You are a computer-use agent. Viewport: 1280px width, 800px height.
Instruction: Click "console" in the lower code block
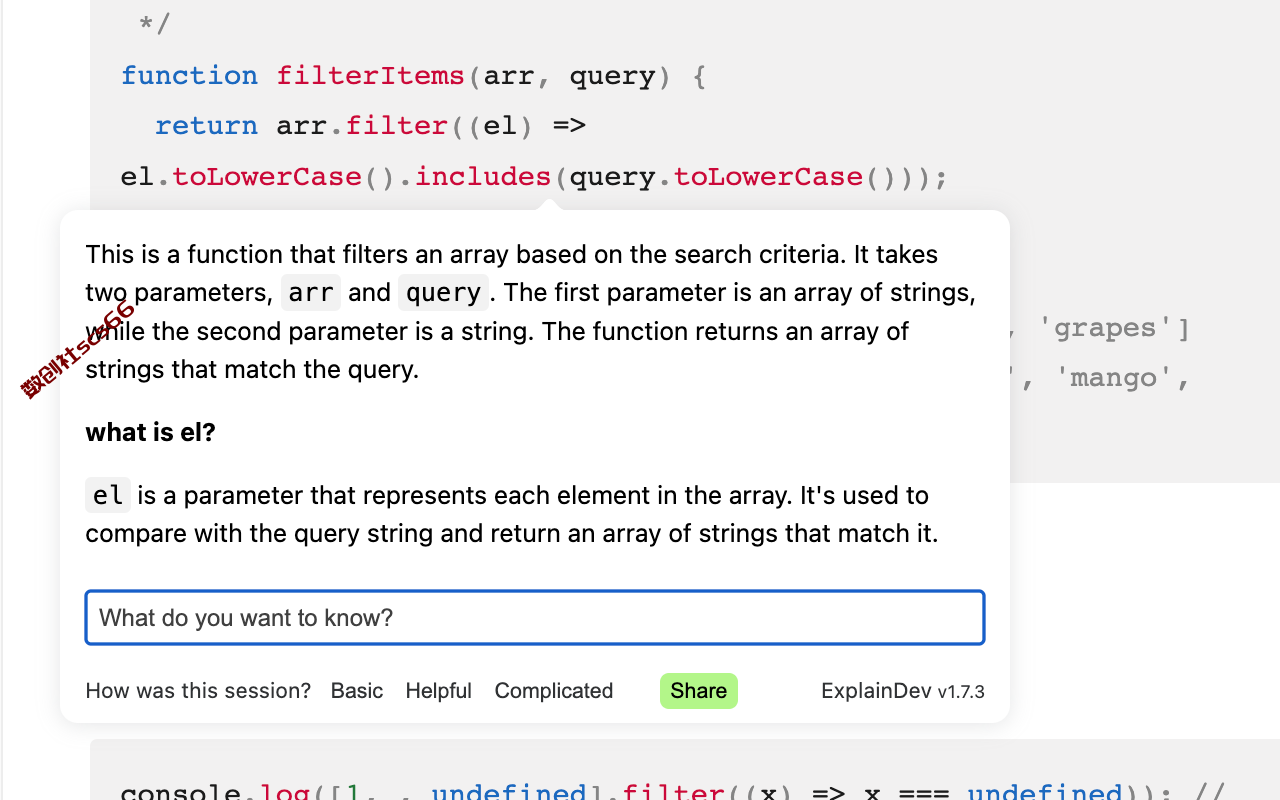(x=181, y=791)
